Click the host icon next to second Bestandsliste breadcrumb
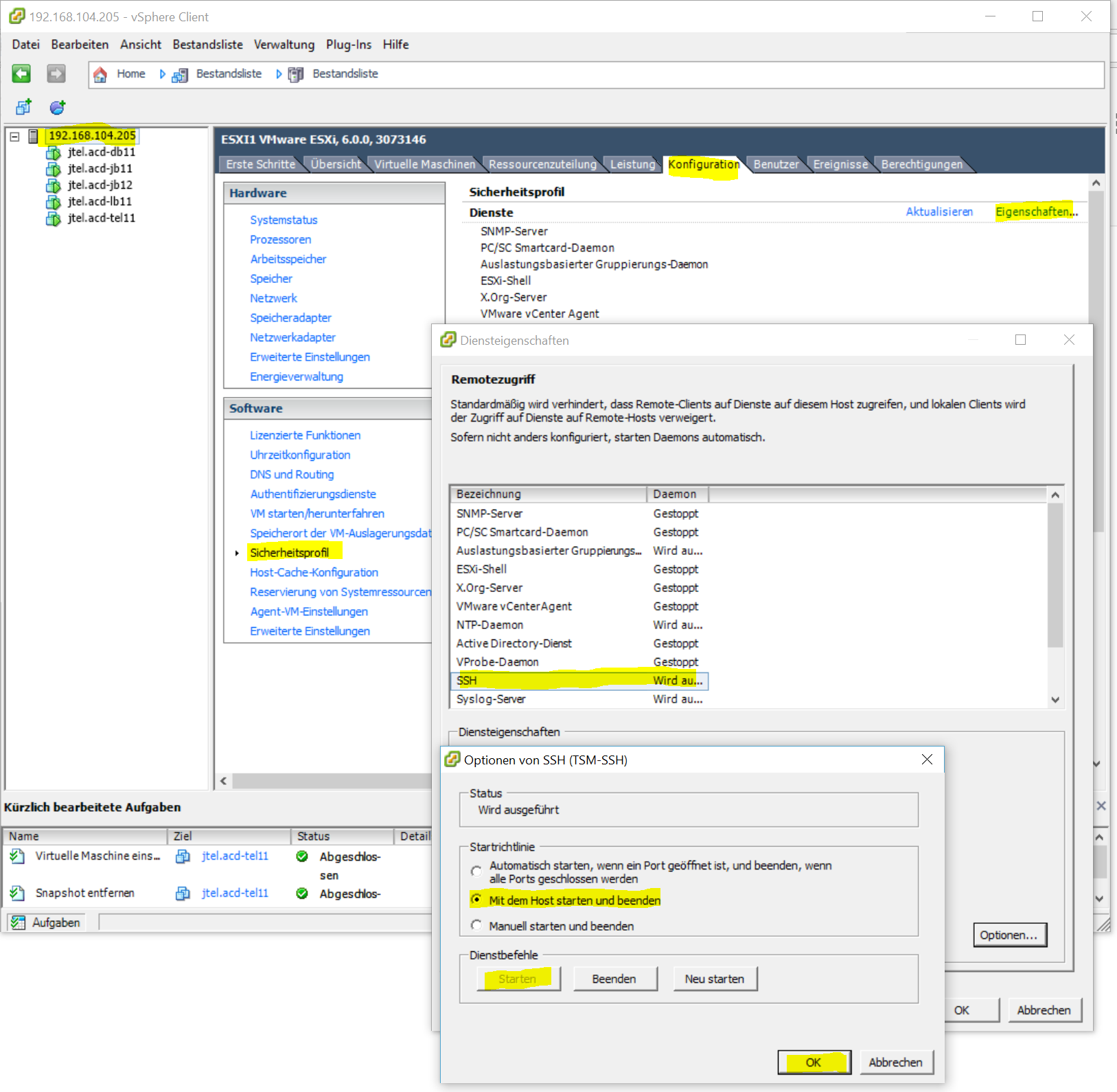The height and width of the screenshot is (1092, 1117). click(295, 74)
